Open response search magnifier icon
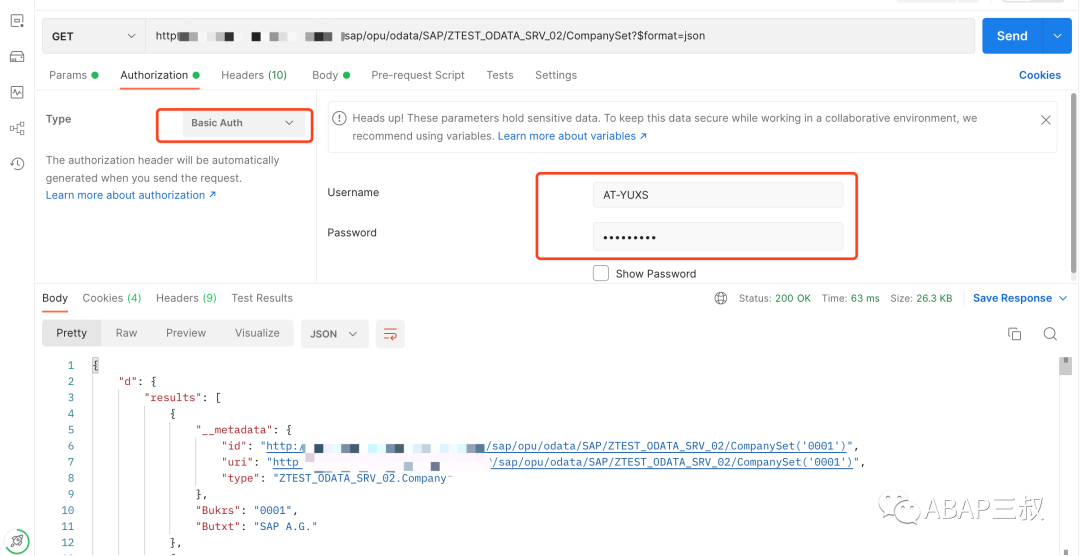Image resolution: width=1080 pixels, height=556 pixels. pos(1050,333)
